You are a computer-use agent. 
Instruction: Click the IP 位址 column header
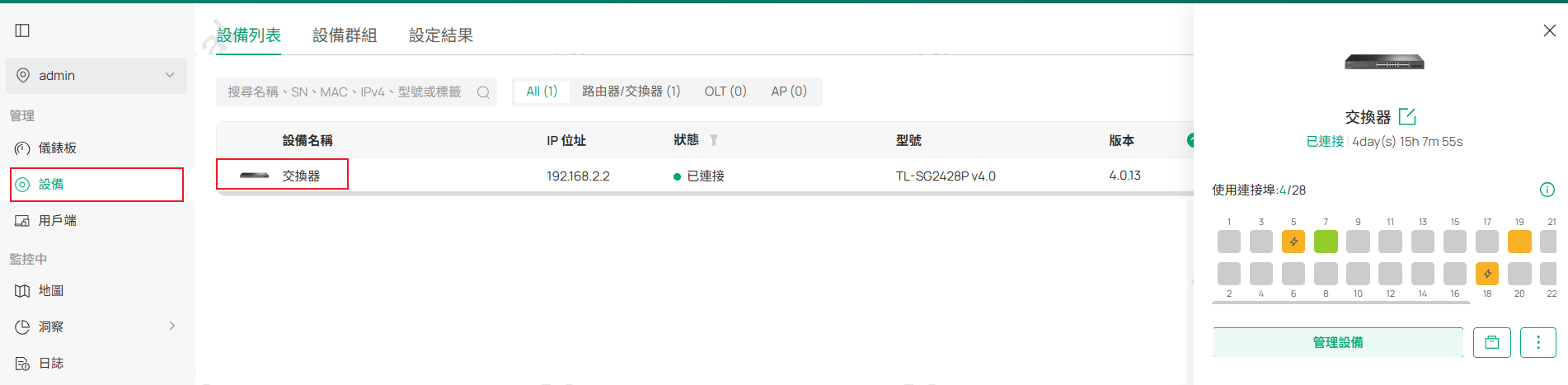click(566, 140)
